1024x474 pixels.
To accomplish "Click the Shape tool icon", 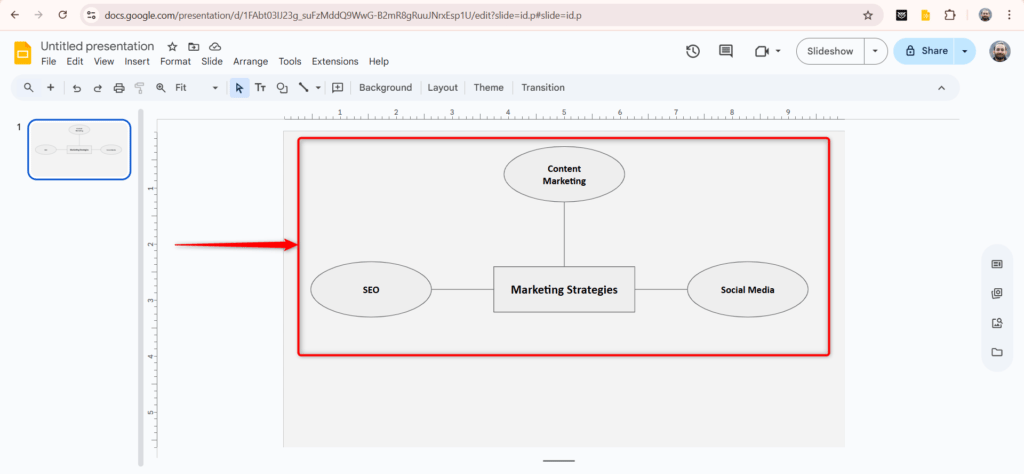I will (282, 88).
